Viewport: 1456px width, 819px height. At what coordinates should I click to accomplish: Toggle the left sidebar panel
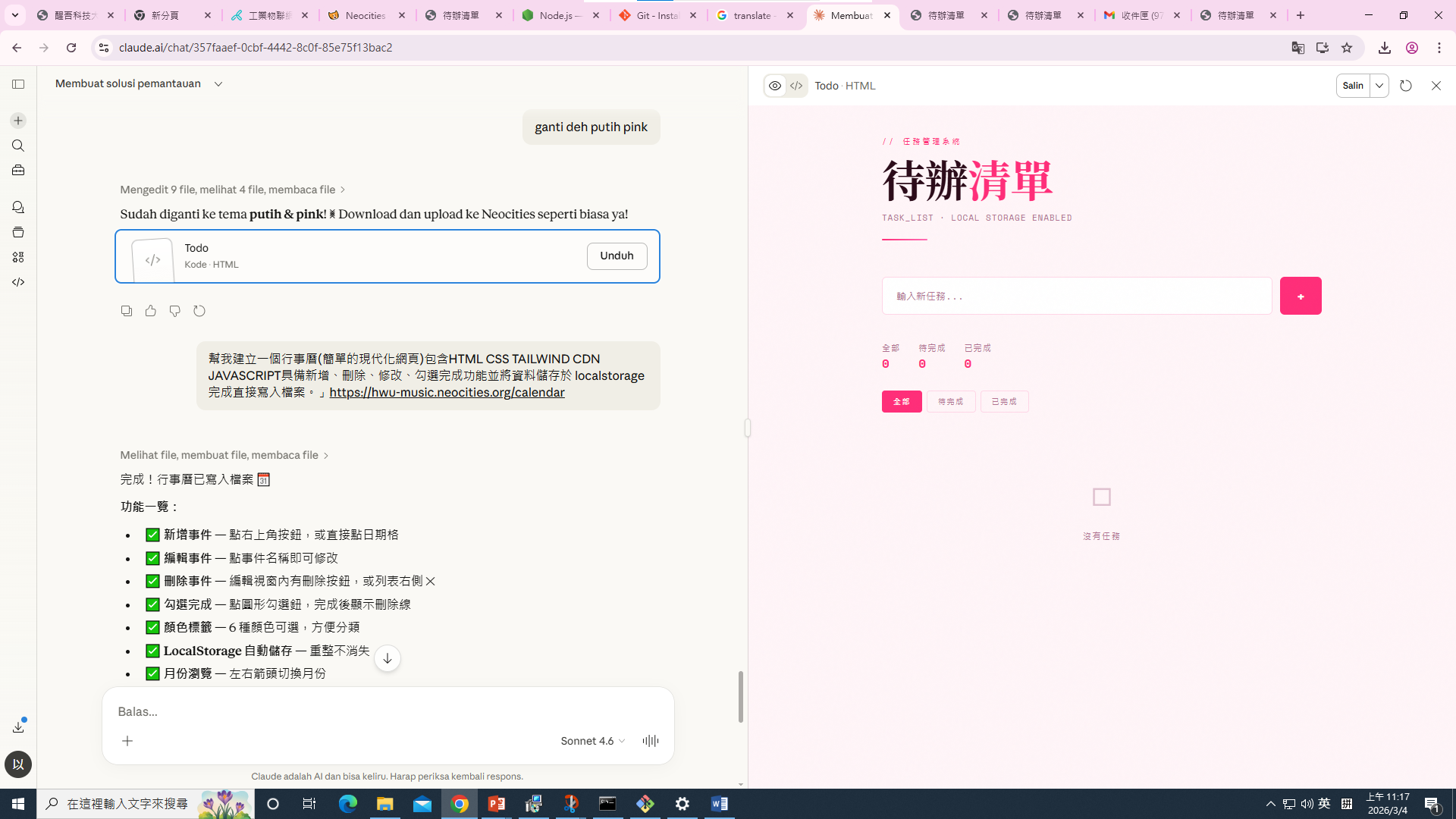18,84
